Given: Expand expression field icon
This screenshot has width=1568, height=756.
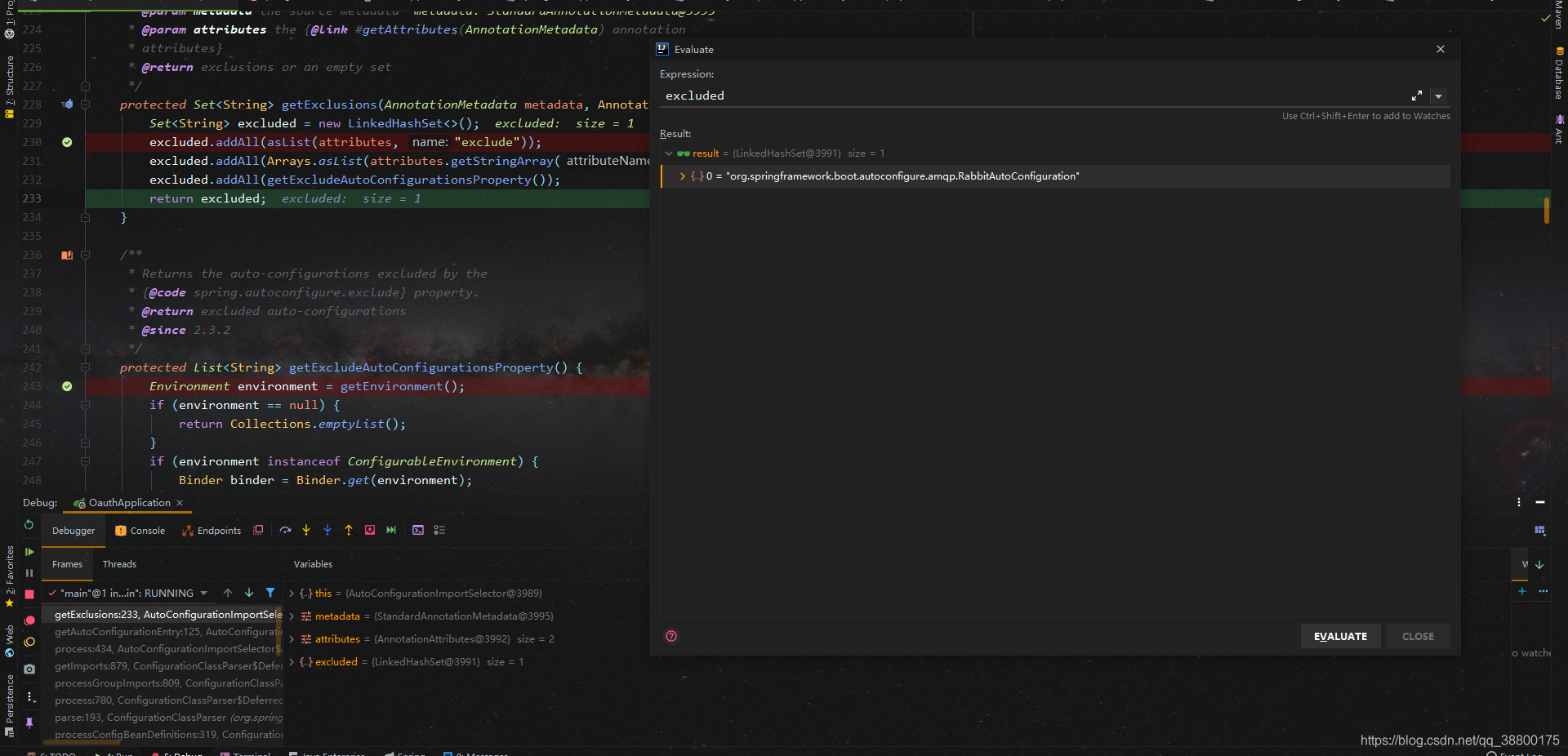Looking at the screenshot, I should (x=1417, y=96).
